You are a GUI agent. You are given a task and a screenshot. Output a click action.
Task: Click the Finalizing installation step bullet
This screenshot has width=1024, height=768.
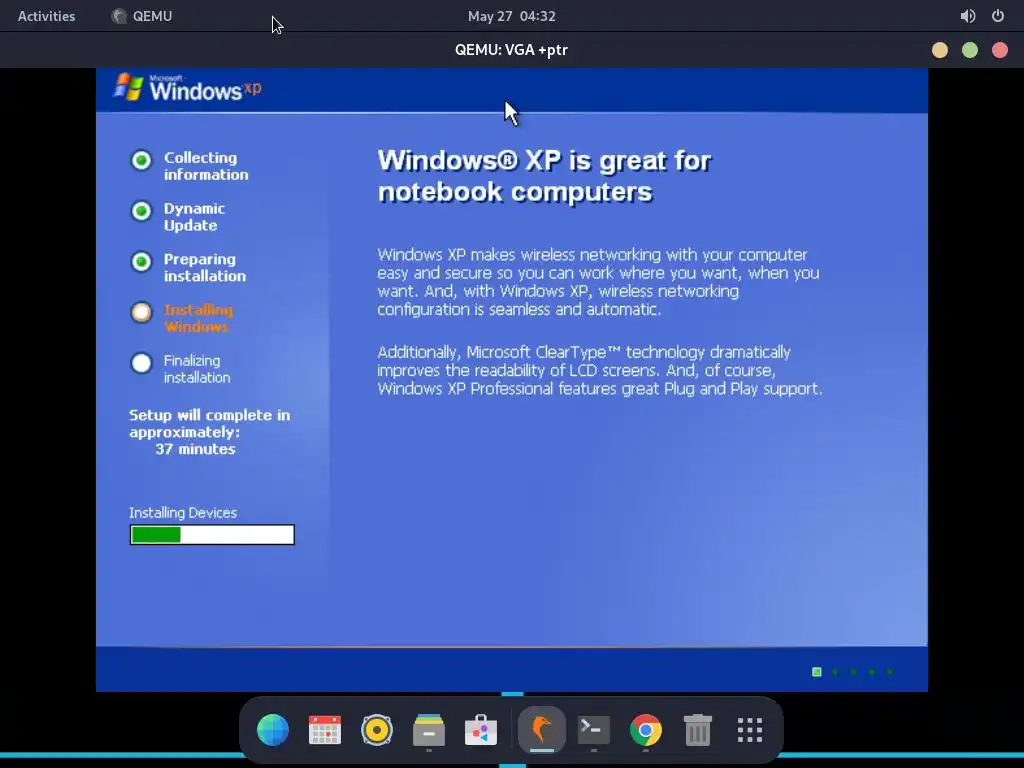point(141,363)
